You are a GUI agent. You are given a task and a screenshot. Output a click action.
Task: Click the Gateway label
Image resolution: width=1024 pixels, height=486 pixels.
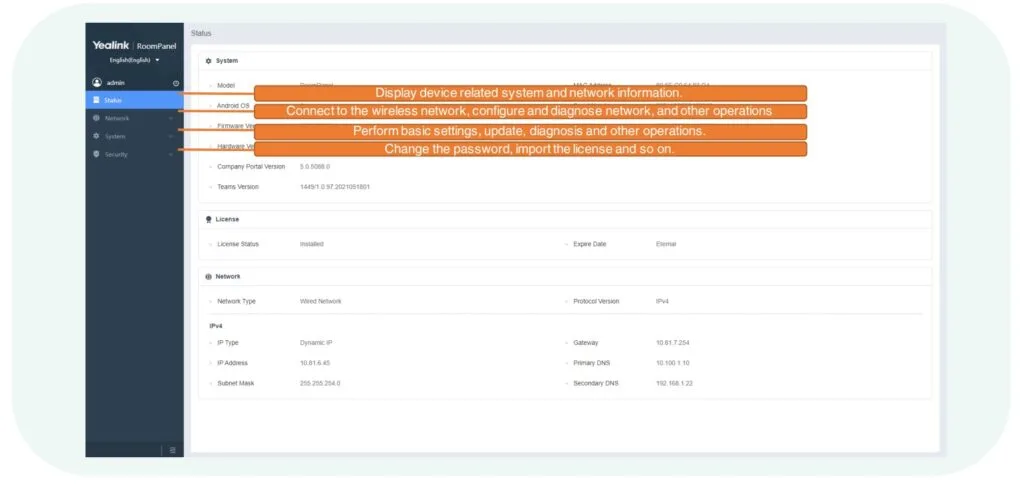click(x=586, y=343)
